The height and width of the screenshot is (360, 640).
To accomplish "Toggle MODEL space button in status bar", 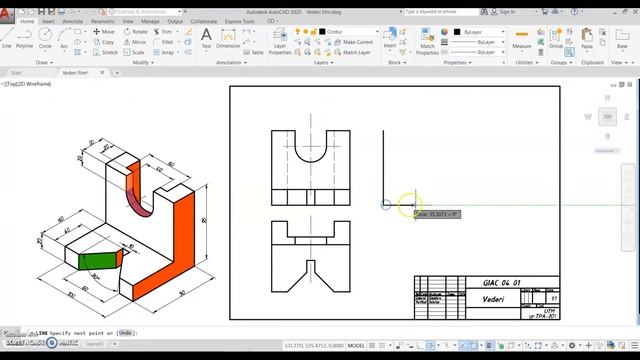I will (356, 345).
